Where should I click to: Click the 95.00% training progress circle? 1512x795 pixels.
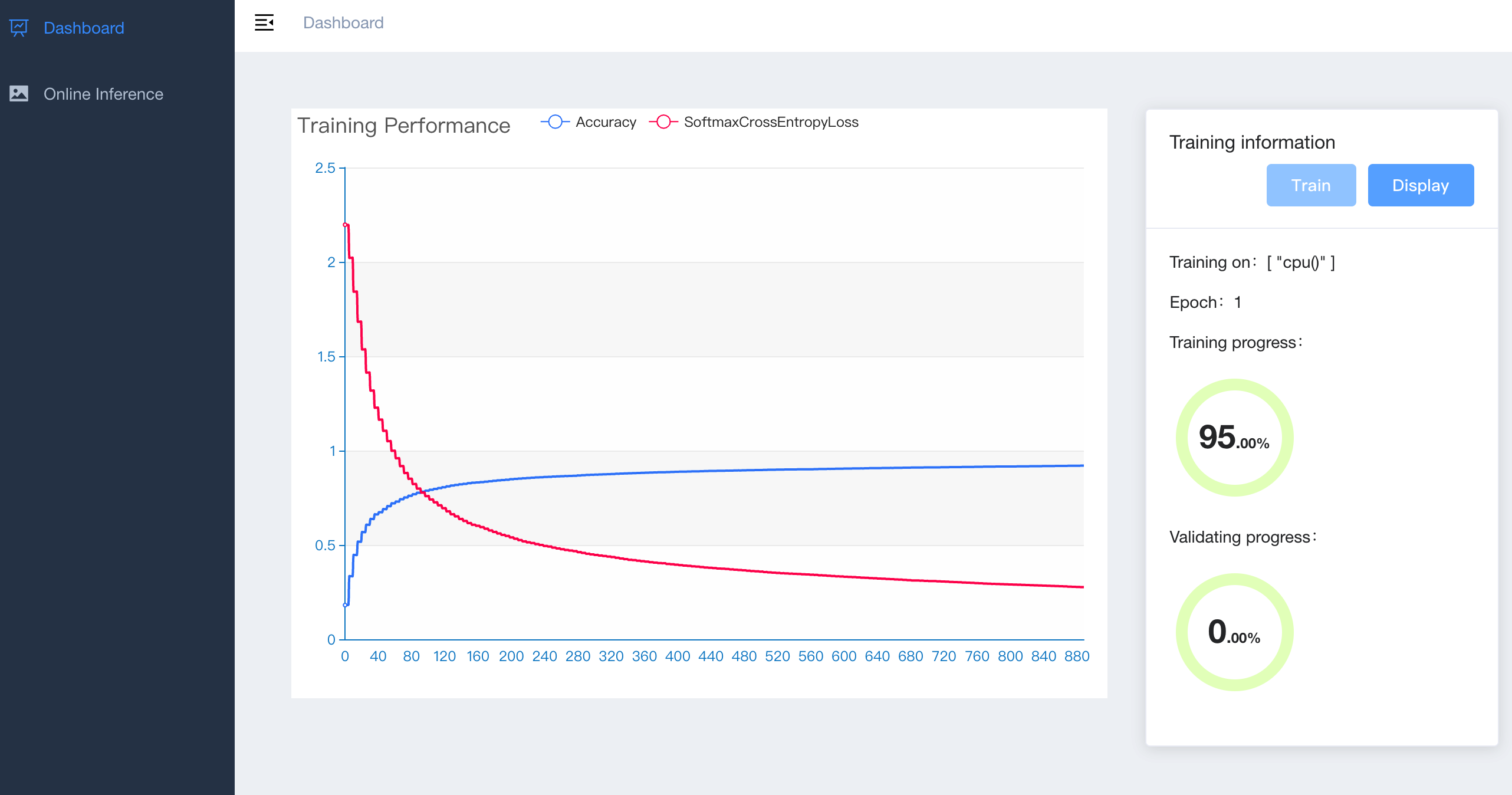pos(1234,438)
